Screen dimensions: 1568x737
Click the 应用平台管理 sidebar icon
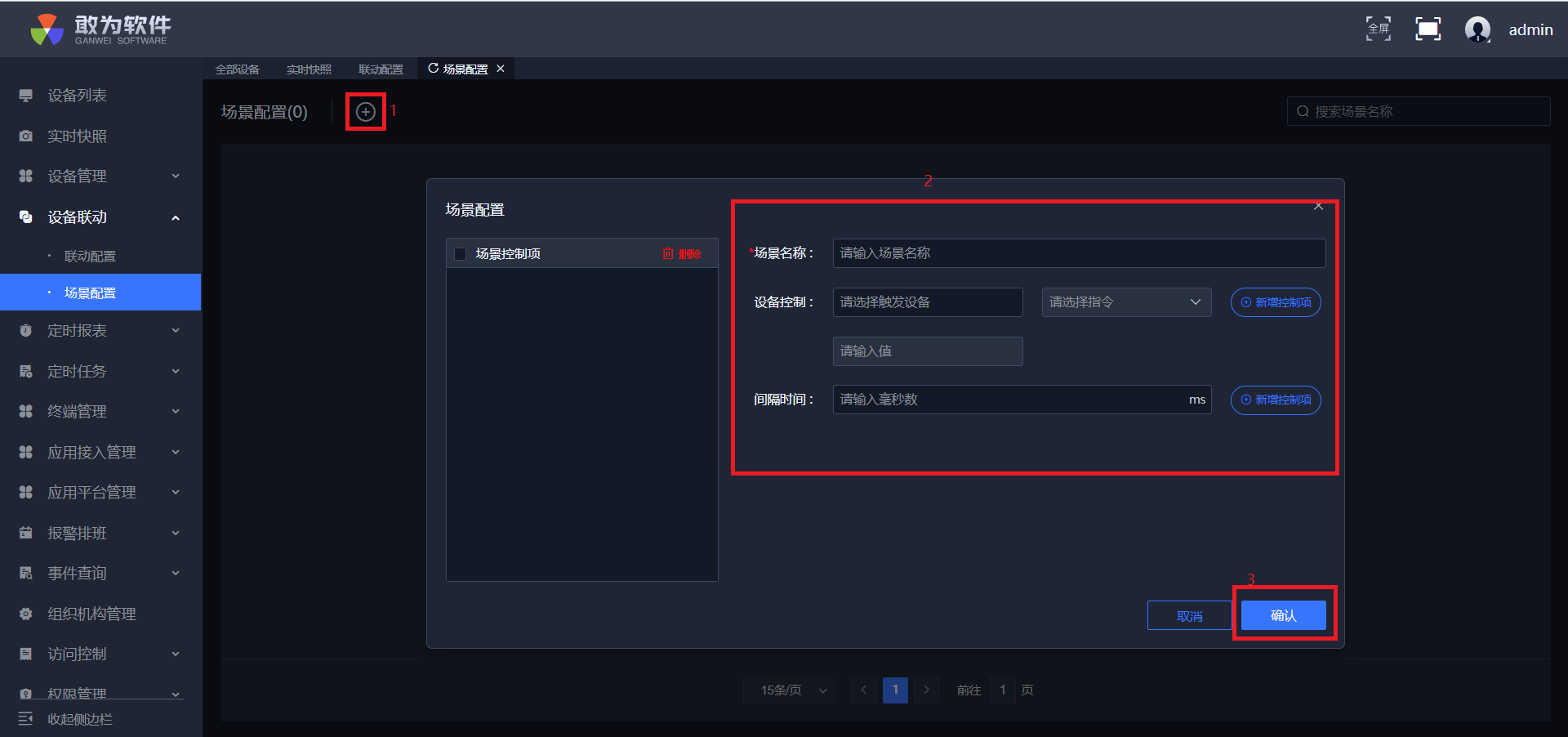coord(26,493)
